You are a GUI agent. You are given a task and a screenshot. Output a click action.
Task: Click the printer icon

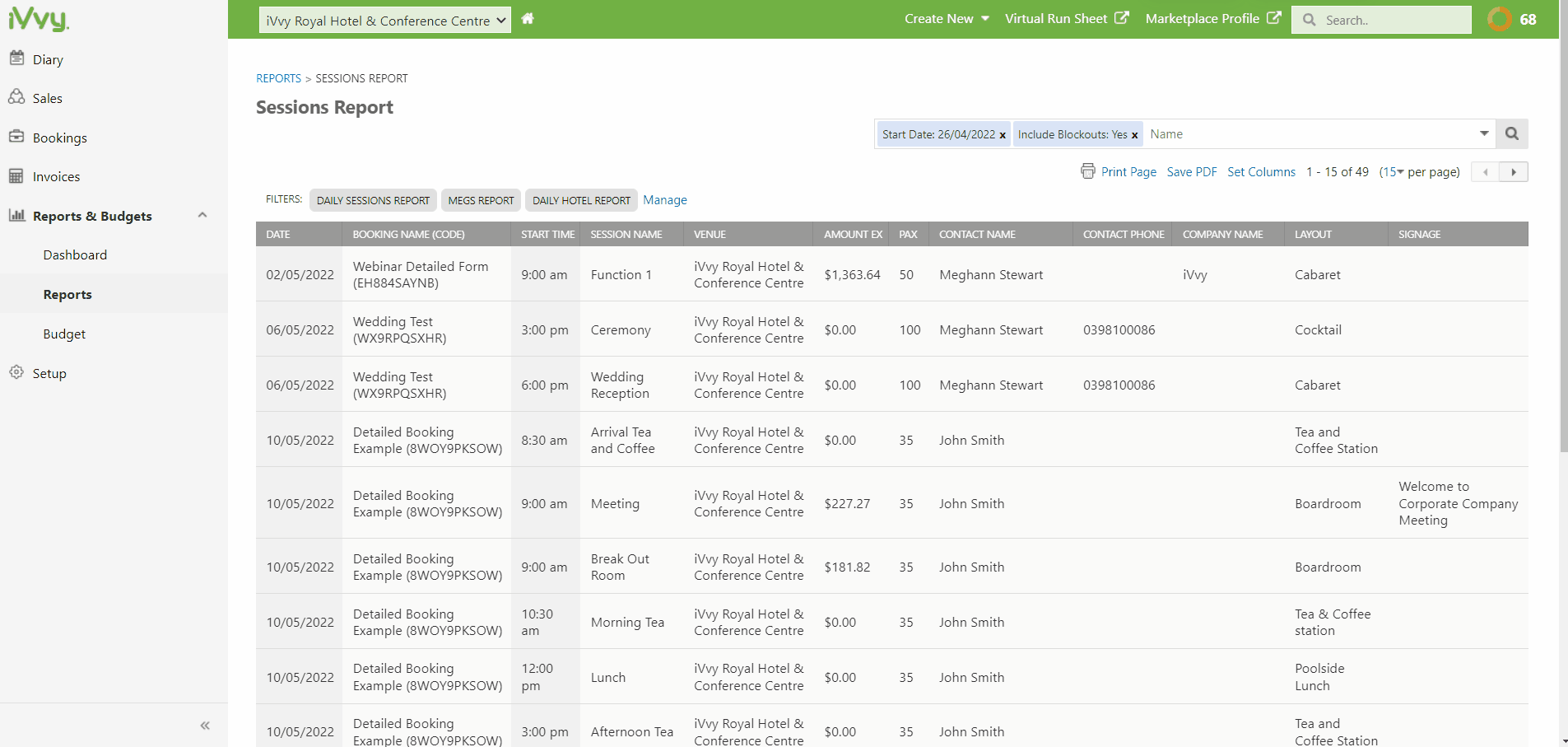pyautogui.click(x=1088, y=171)
